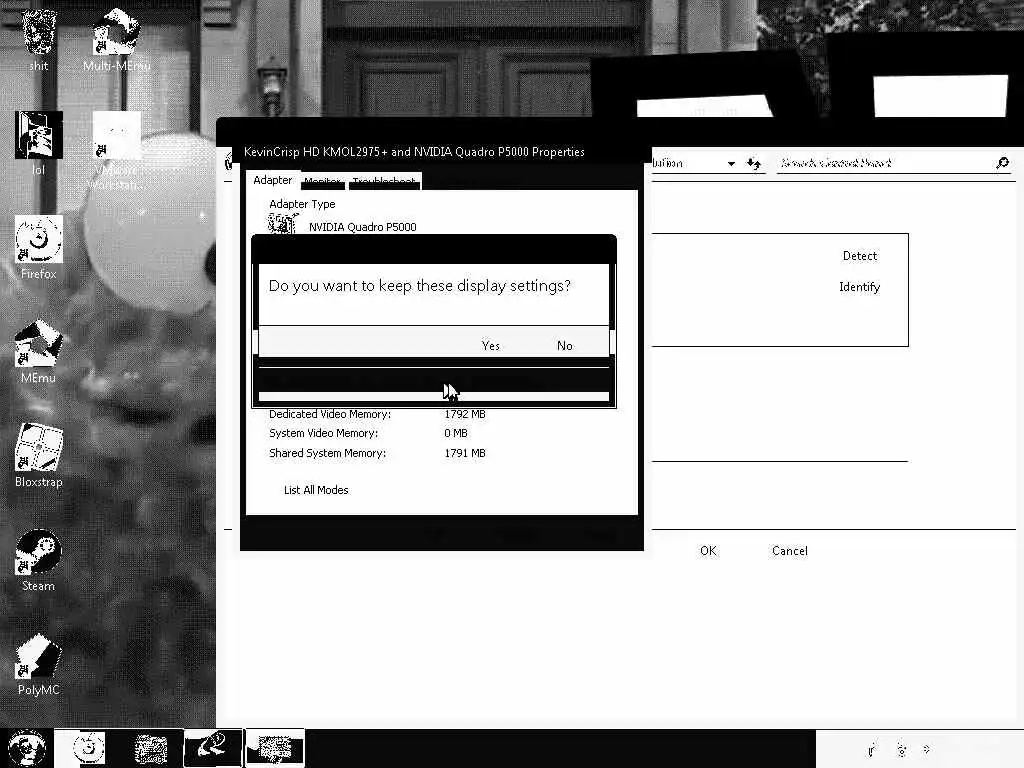
Task: Click the Identify button
Action: tap(859, 287)
